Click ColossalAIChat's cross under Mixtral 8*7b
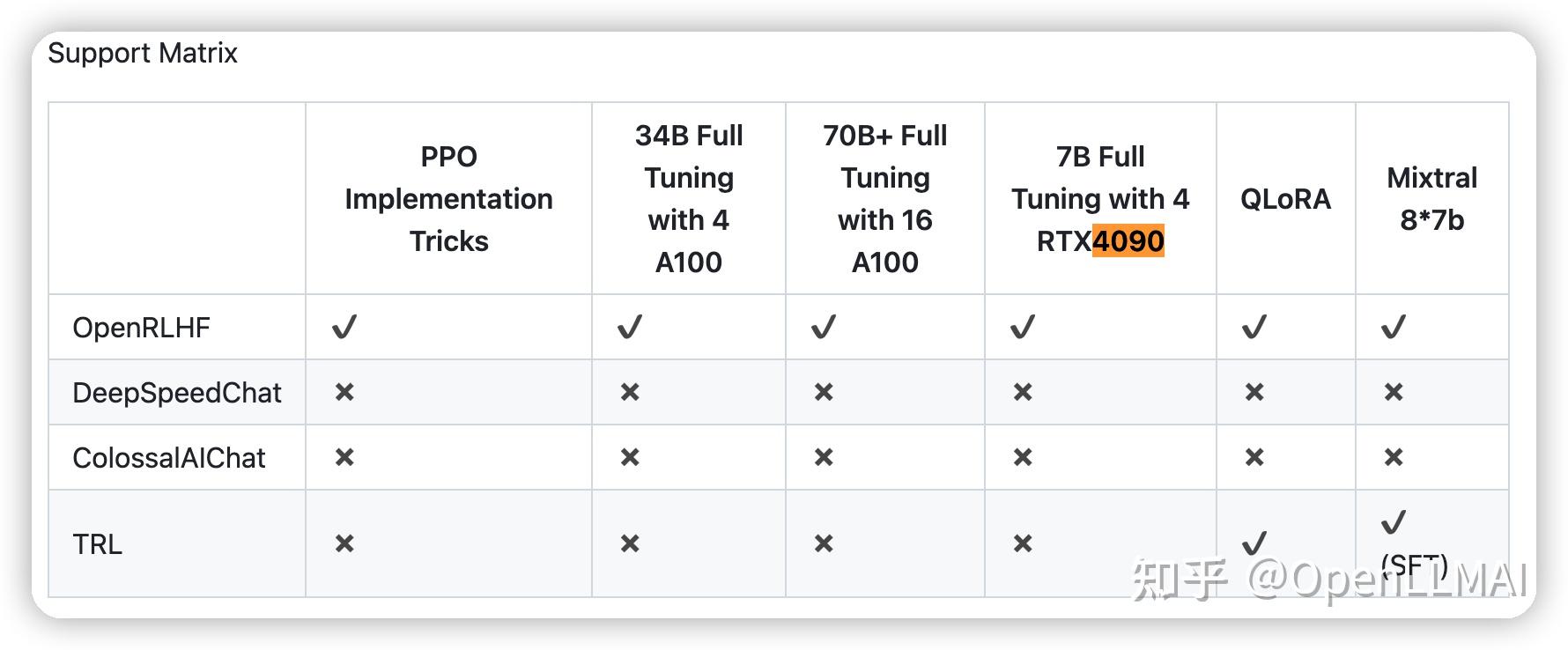Screen dimensions: 1568x650 coord(1394,457)
